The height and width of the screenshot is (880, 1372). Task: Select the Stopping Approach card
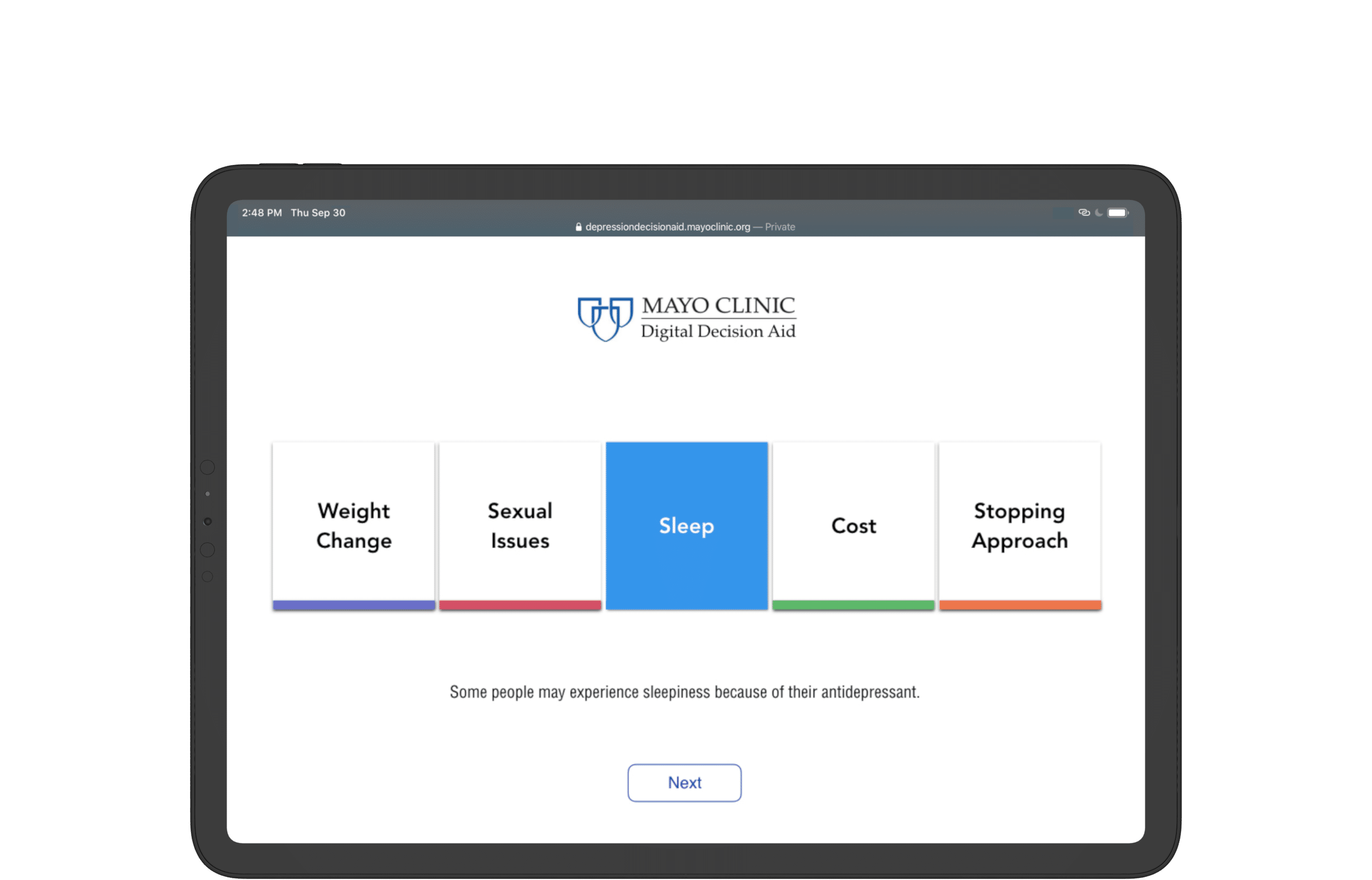click(x=1020, y=525)
